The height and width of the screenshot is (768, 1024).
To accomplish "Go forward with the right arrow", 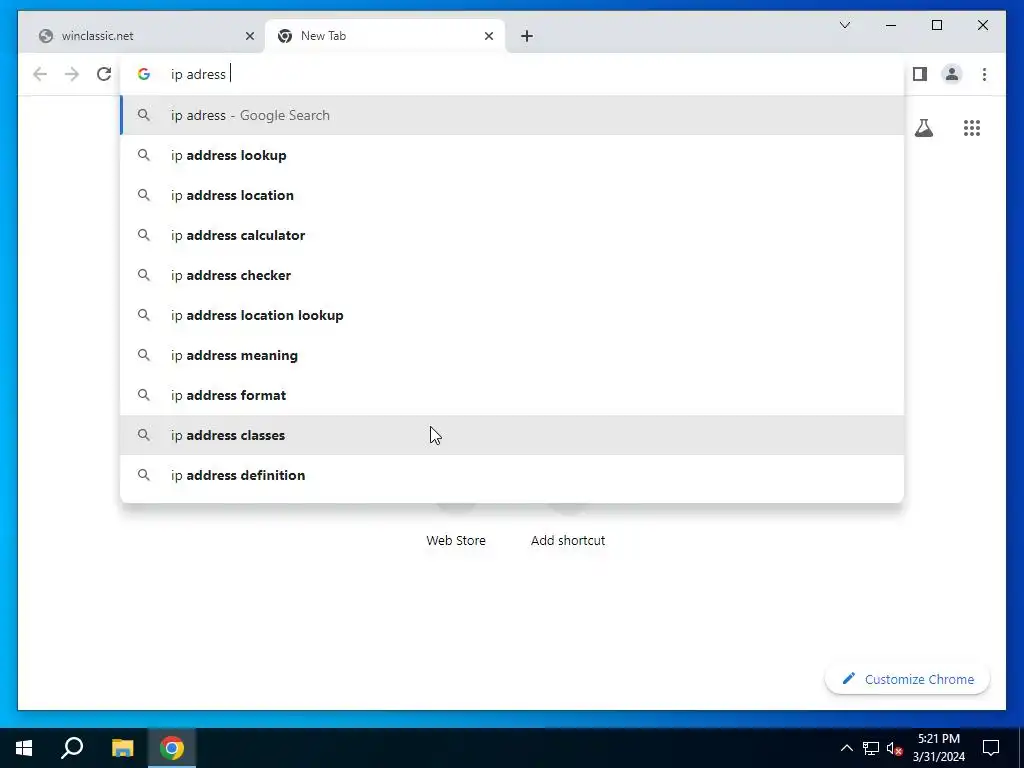I will point(72,74).
